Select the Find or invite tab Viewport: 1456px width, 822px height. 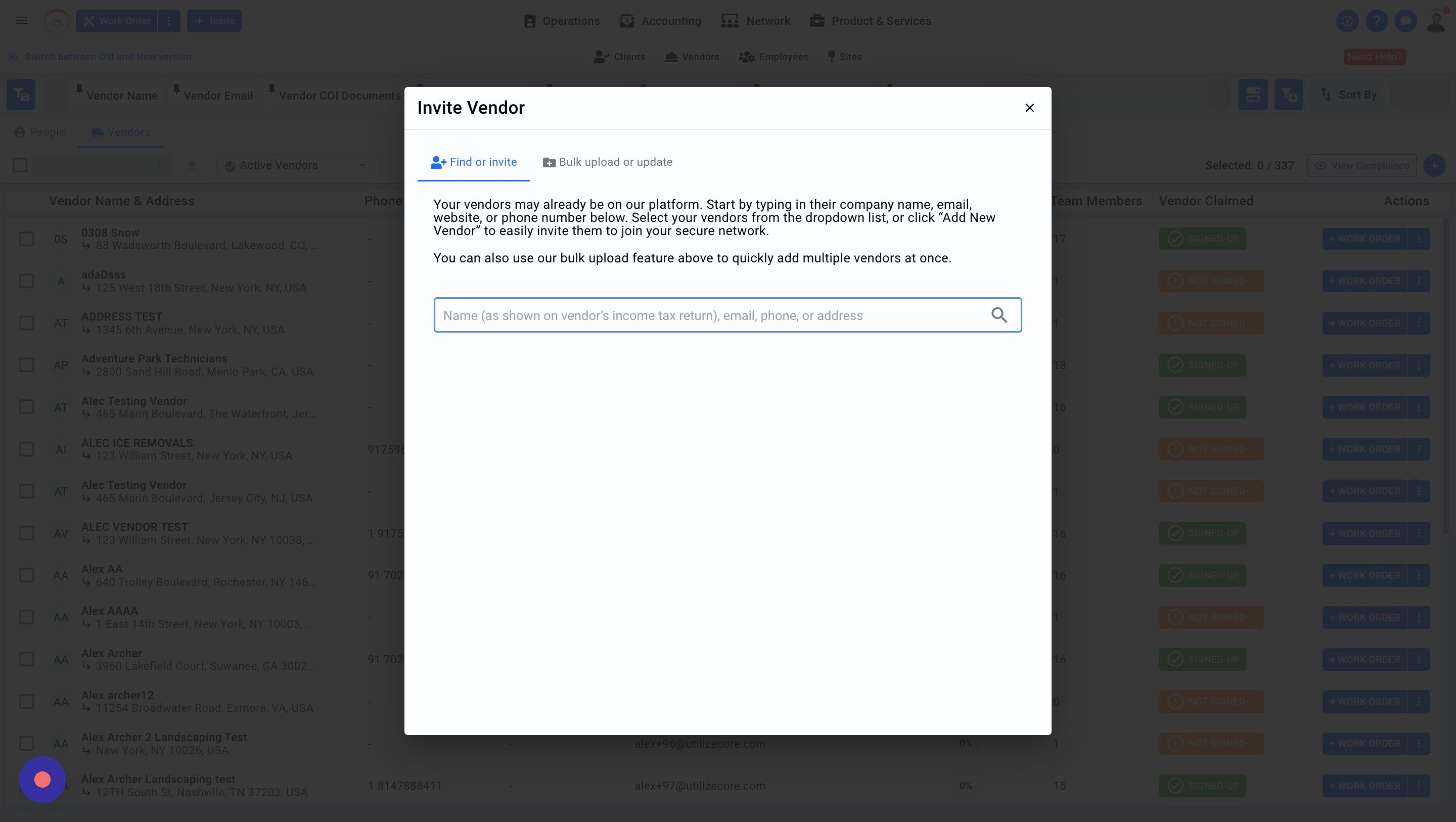click(x=473, y=162)
